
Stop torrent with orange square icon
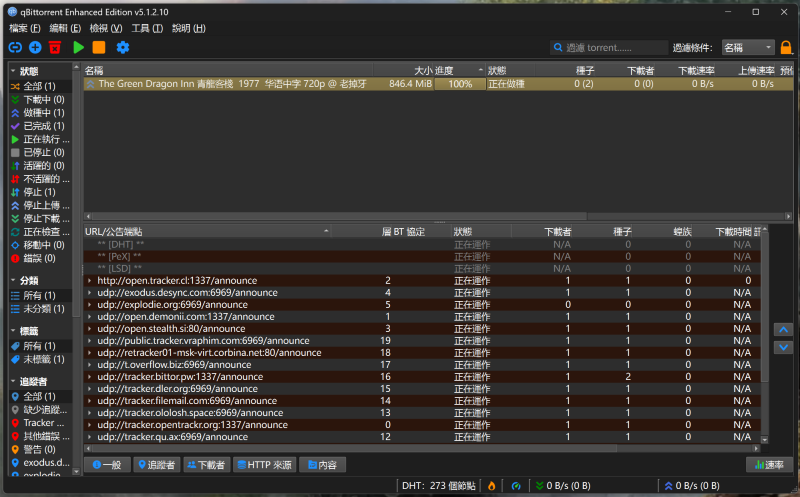[98, 47]
